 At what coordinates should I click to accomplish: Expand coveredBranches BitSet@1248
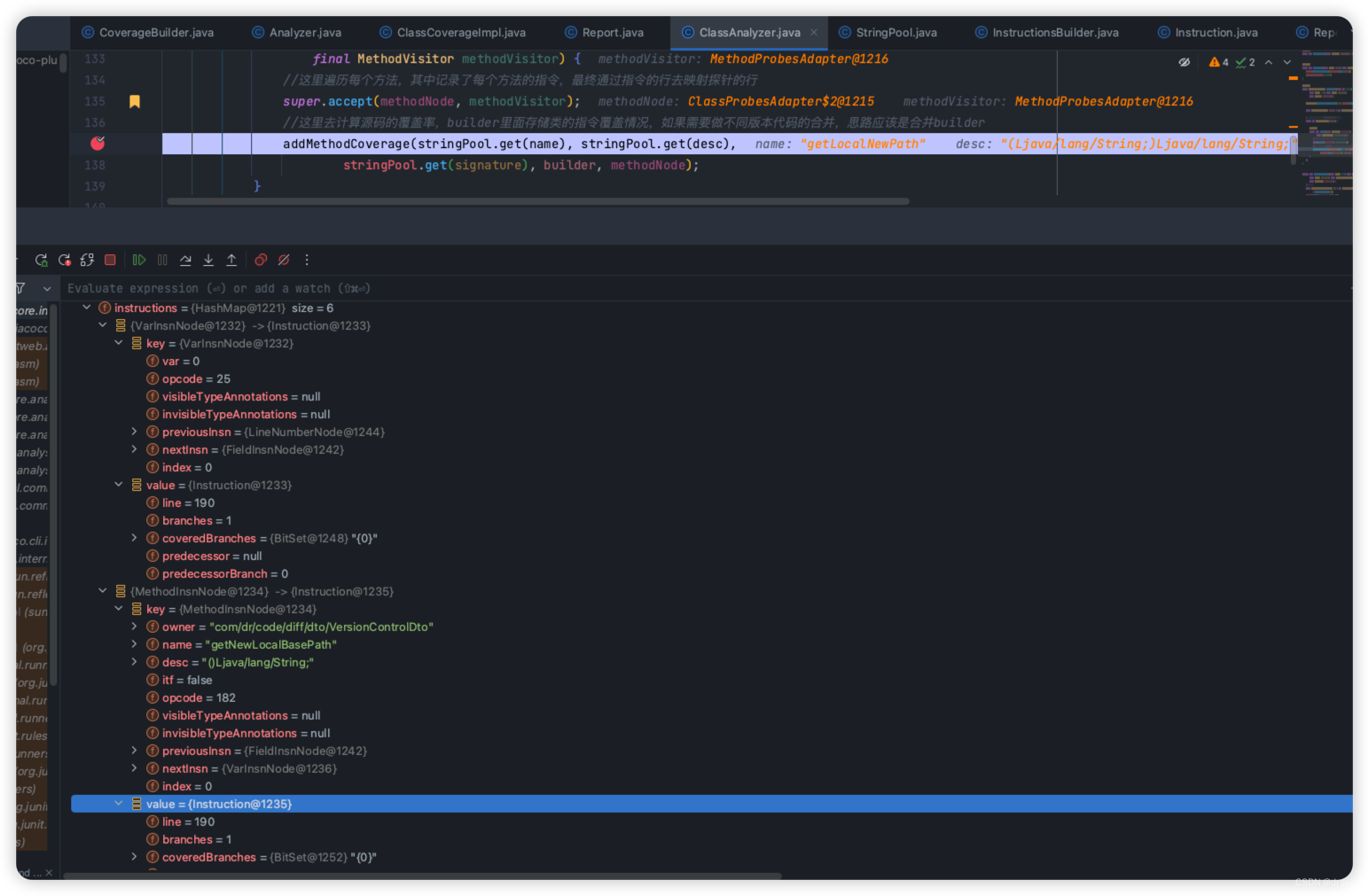[x=134, y=538]
